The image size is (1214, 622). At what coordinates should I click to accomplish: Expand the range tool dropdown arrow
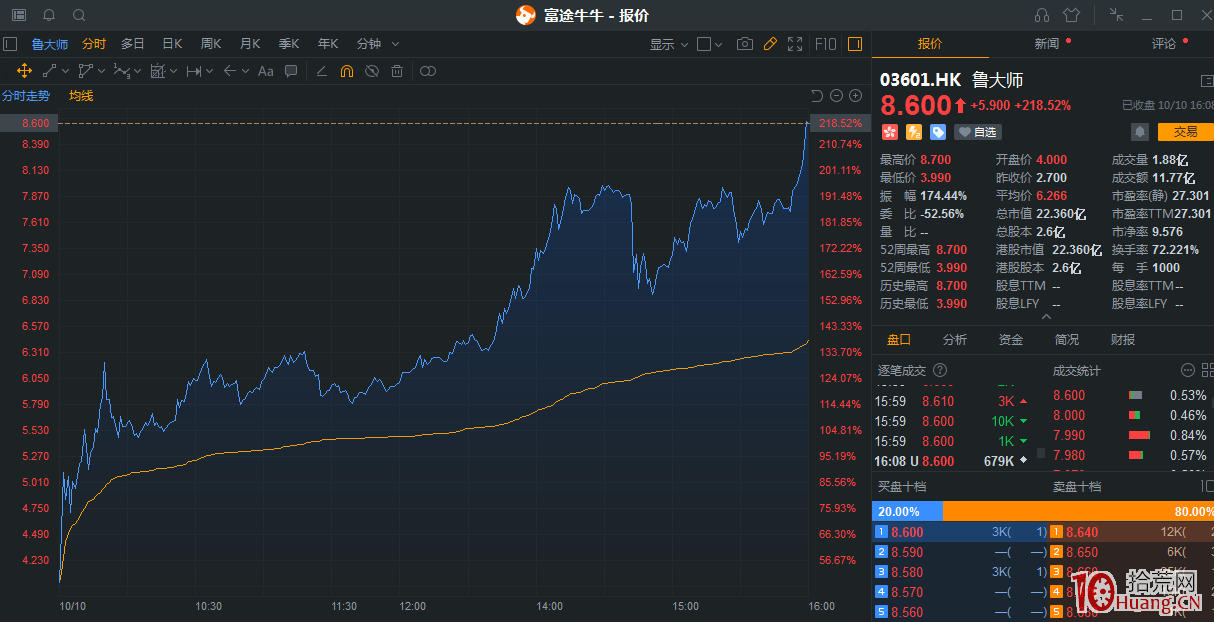[210, 71]
